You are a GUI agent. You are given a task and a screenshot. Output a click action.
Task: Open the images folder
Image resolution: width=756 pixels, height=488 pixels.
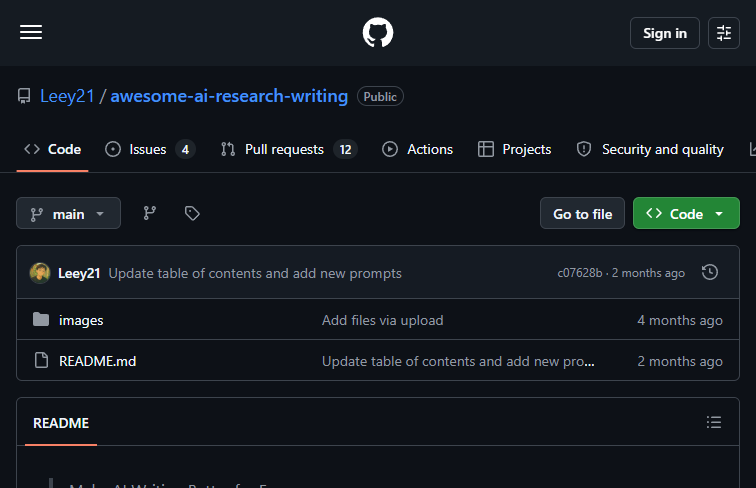click(81, 320)
